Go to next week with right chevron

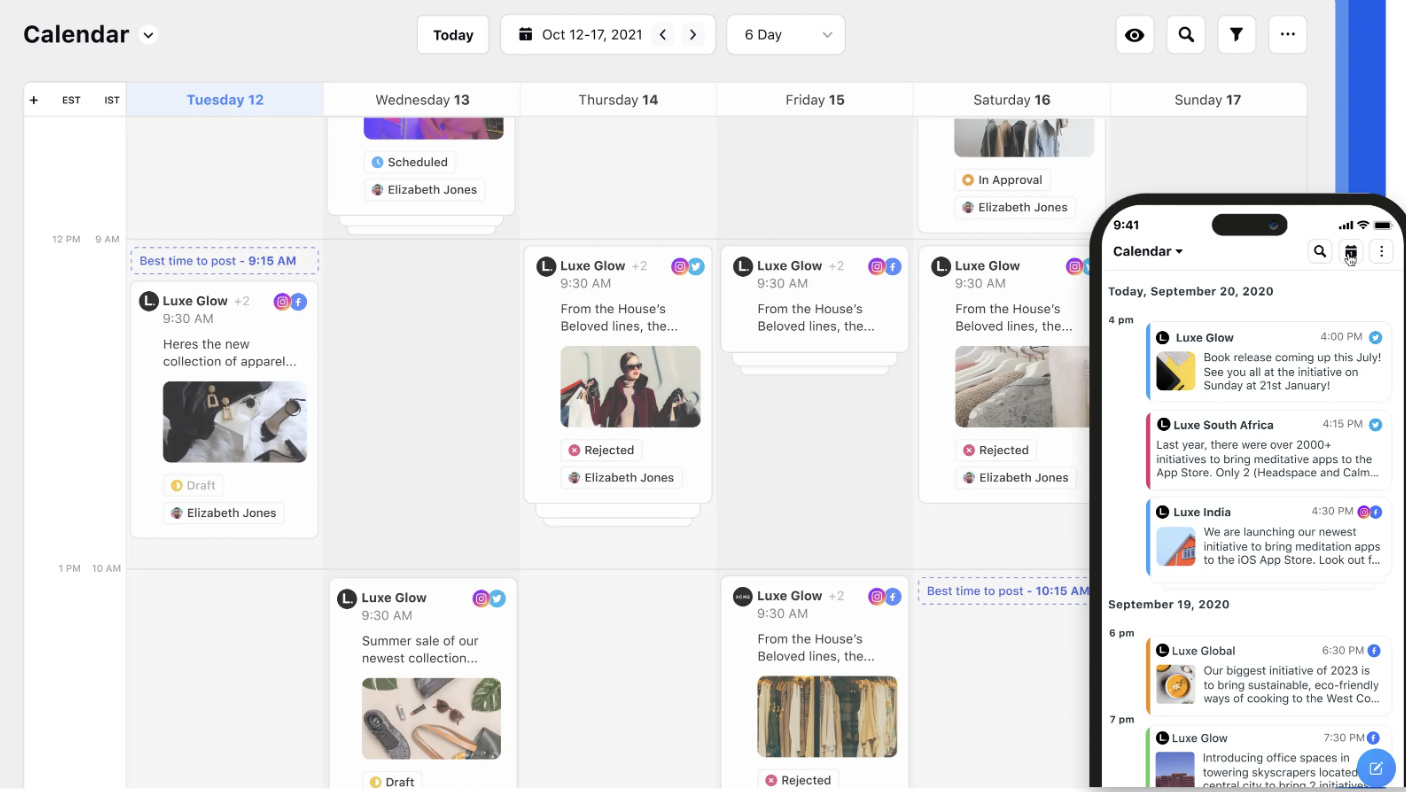[692, 35]
